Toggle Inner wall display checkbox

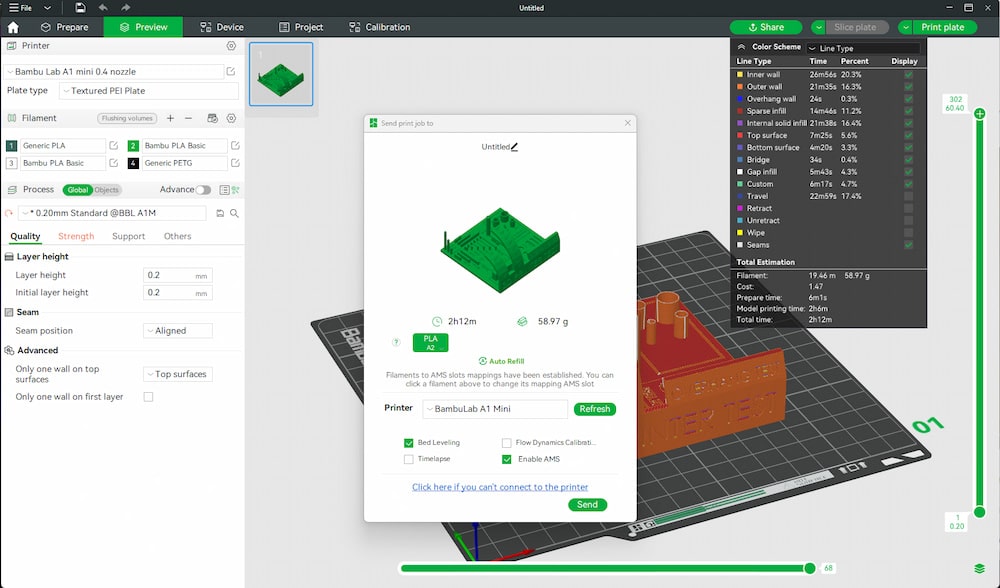(x=908, y=75)
